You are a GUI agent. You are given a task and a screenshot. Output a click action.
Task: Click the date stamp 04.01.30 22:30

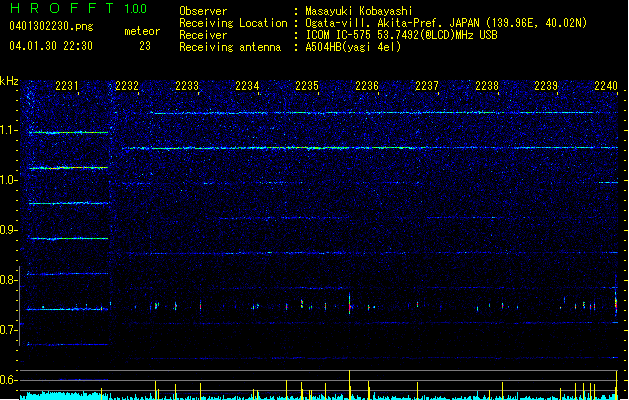pos(51,46)
